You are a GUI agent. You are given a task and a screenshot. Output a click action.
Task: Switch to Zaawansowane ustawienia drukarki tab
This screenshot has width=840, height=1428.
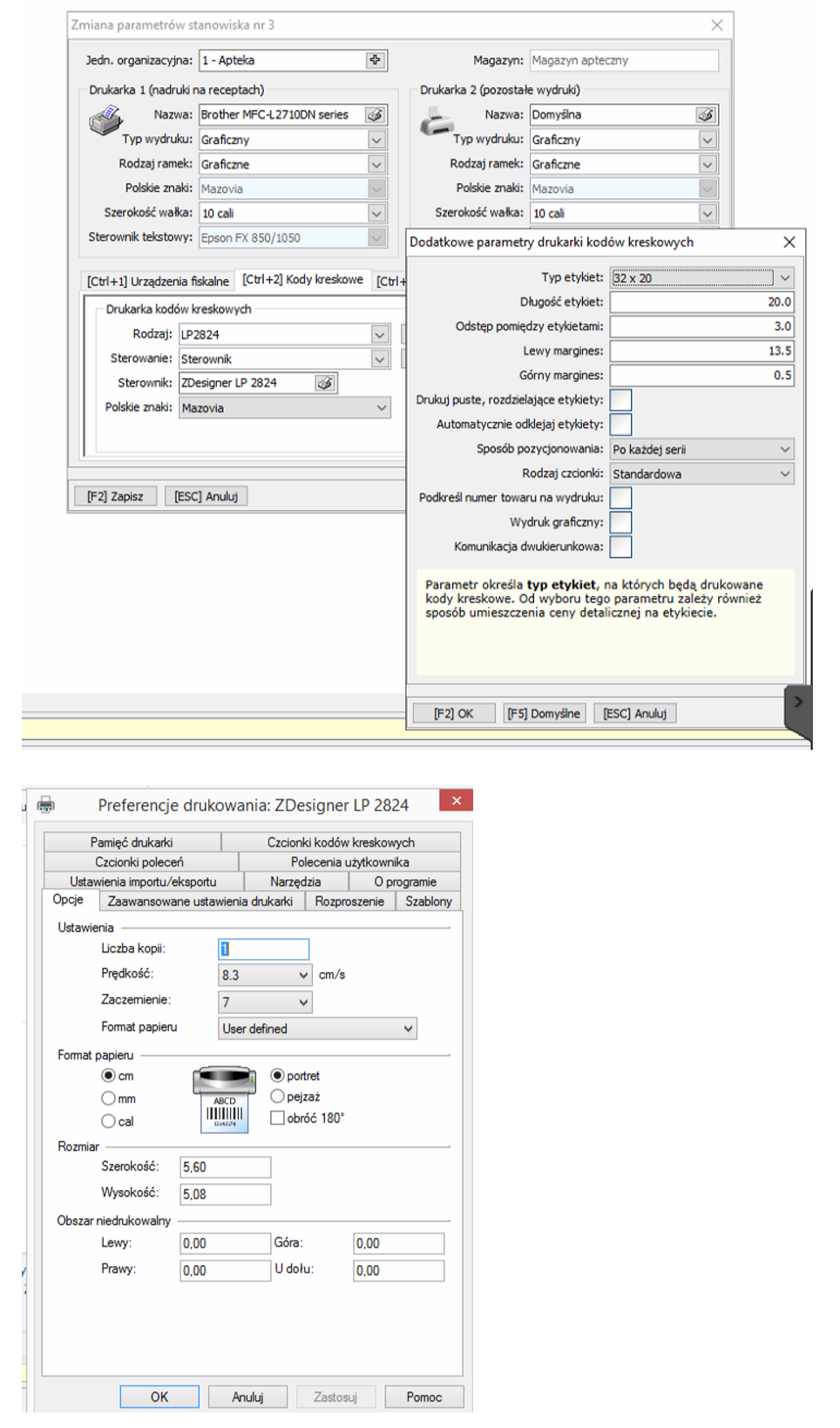tap(200, 901)
